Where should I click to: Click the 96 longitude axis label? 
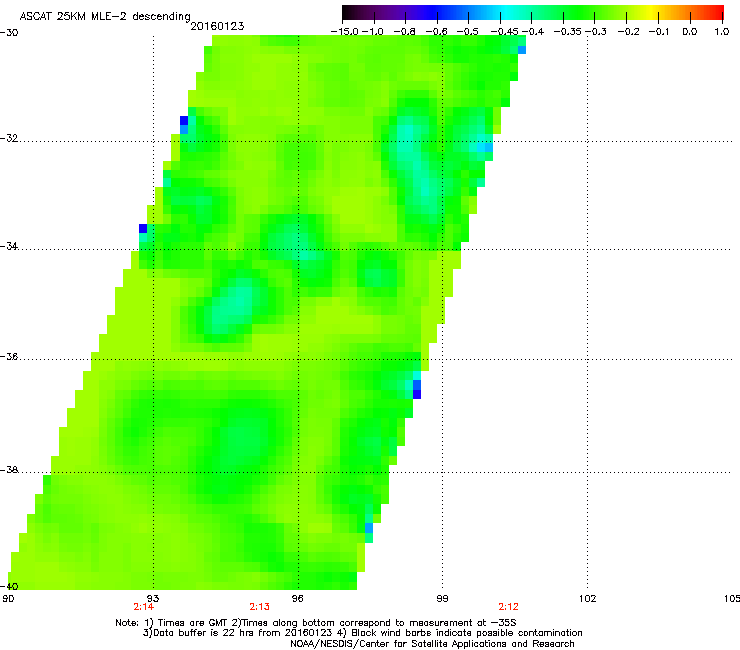click(298, 599)
